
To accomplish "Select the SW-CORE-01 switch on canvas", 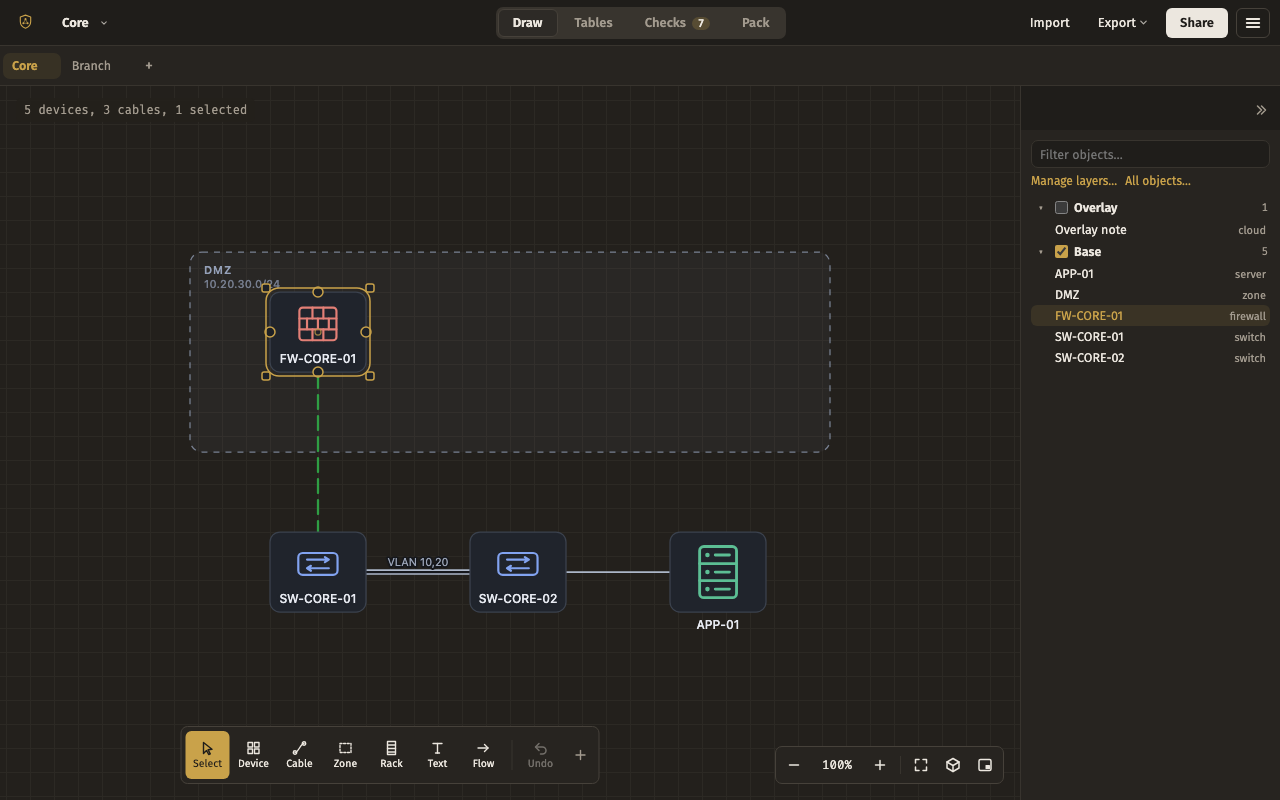I will point(318,572).
